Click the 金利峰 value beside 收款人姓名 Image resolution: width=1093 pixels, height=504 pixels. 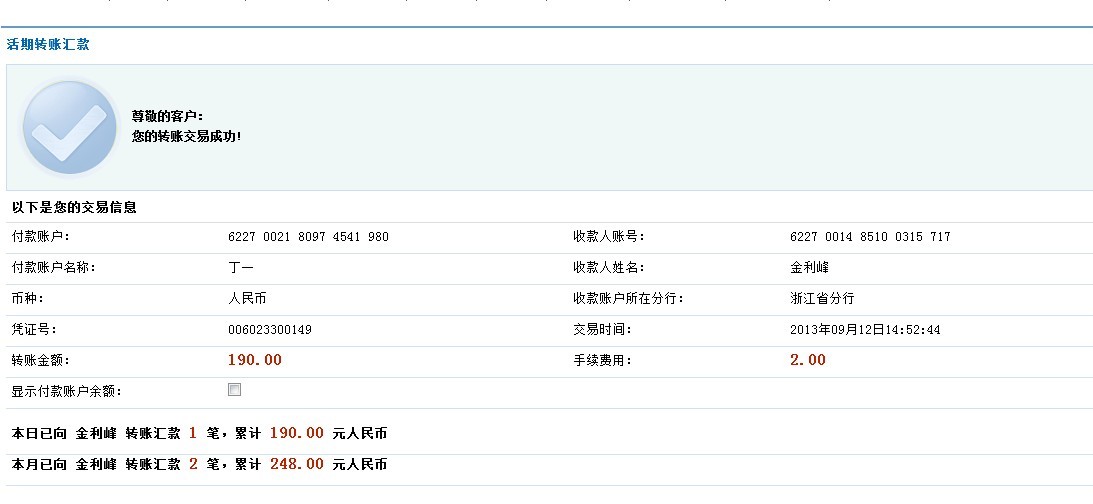coord(809,268)
